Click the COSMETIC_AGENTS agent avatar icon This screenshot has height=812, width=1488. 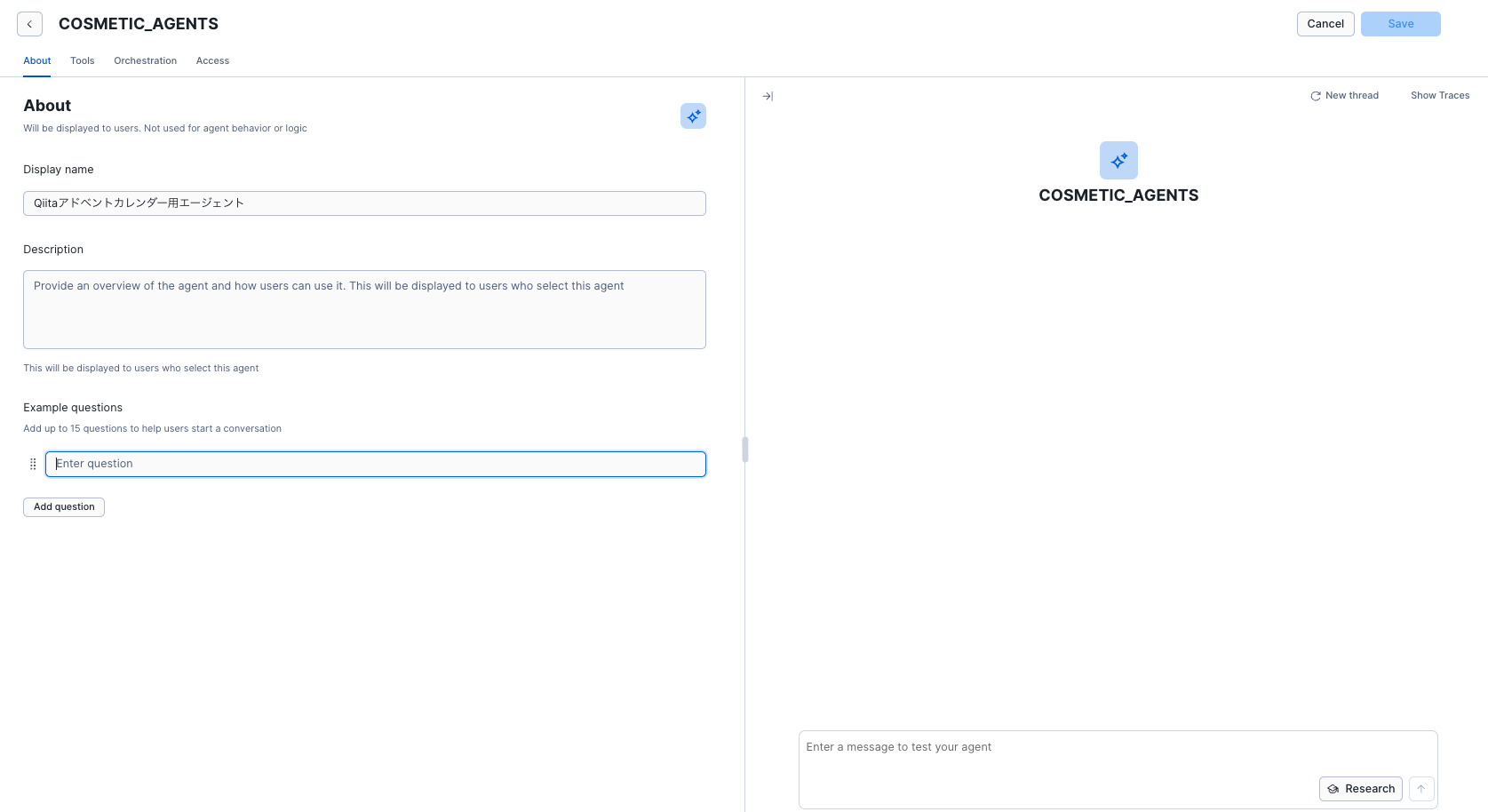(x=1118, y=161)
